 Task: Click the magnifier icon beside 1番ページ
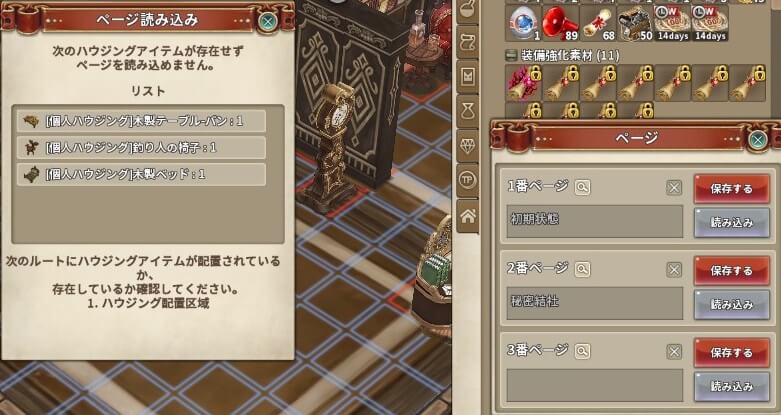coord(582,187)
